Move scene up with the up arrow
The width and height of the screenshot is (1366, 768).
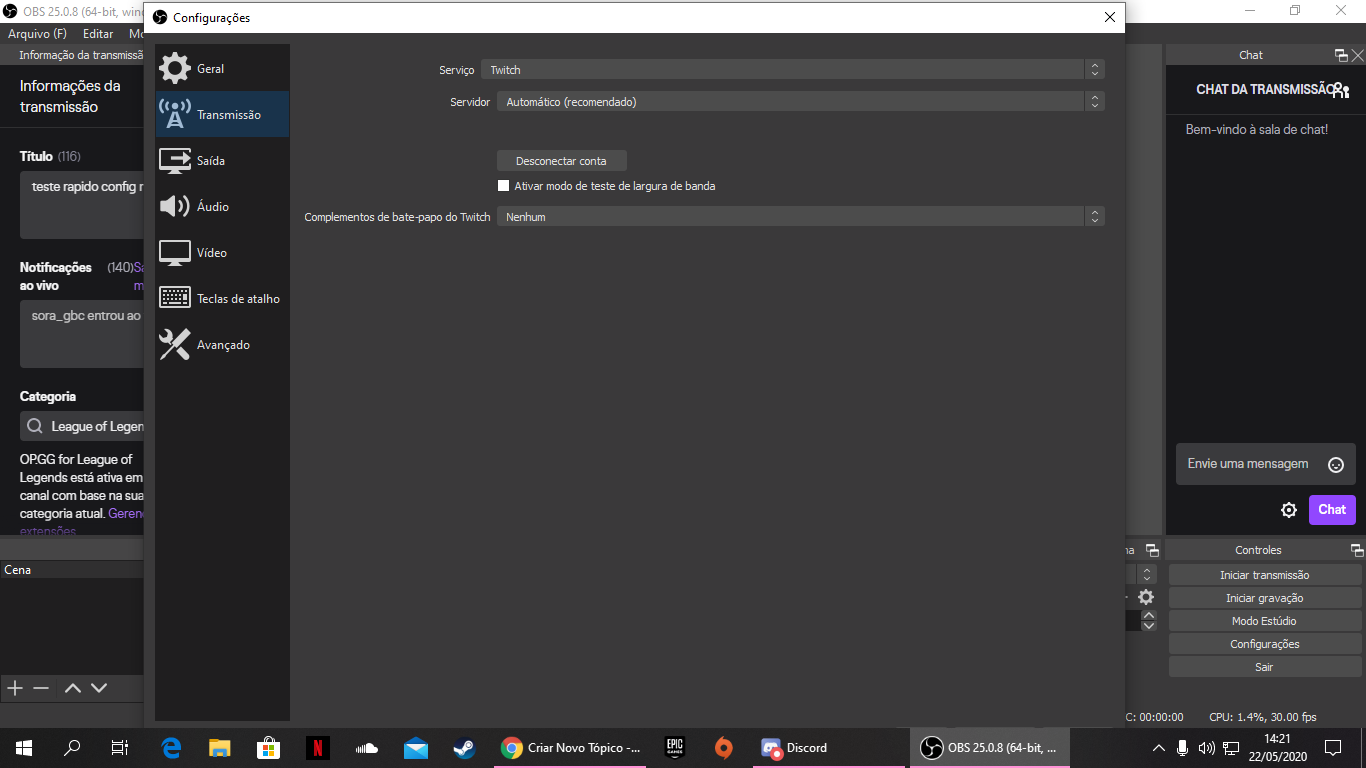pos(73,688)
